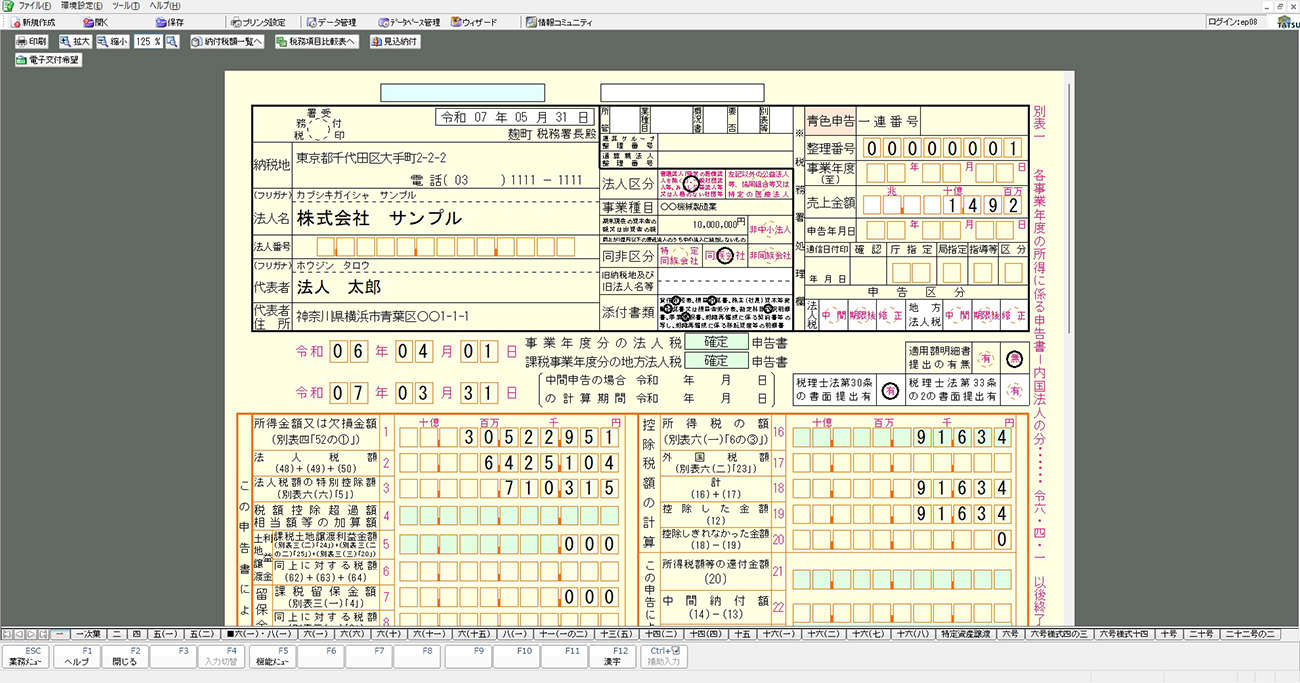Click the 納付税額一覧へ button
The image size is (1300, 683).
click(x=227, y=42)
